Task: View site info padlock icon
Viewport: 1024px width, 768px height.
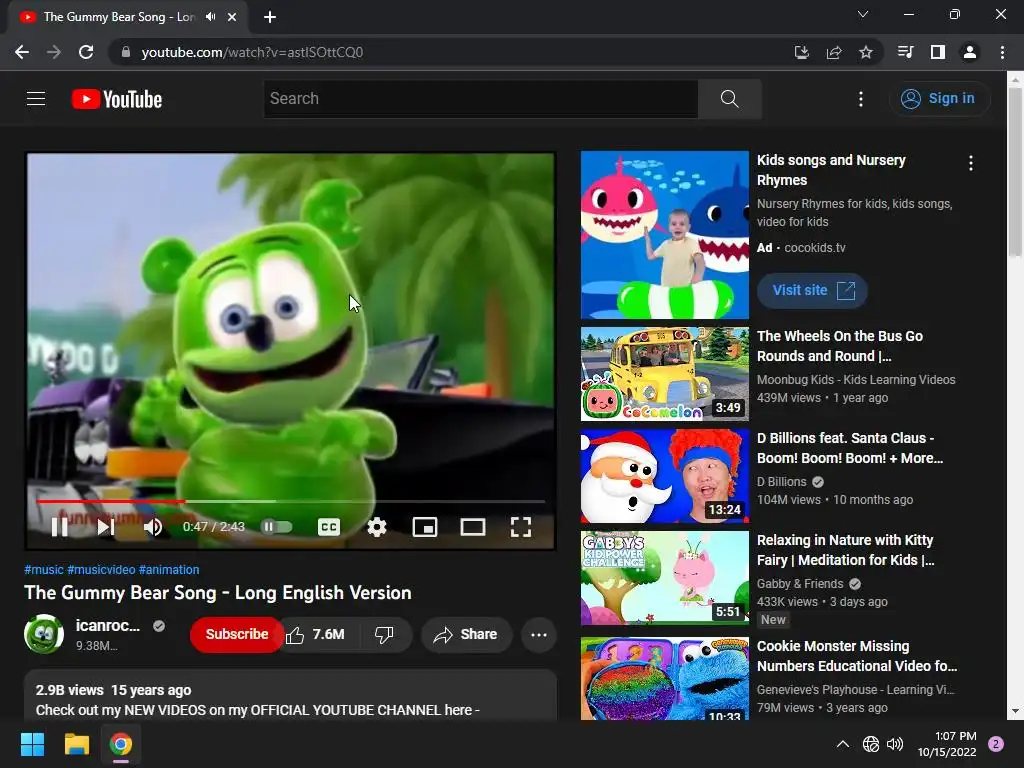Action: [126, 52]
